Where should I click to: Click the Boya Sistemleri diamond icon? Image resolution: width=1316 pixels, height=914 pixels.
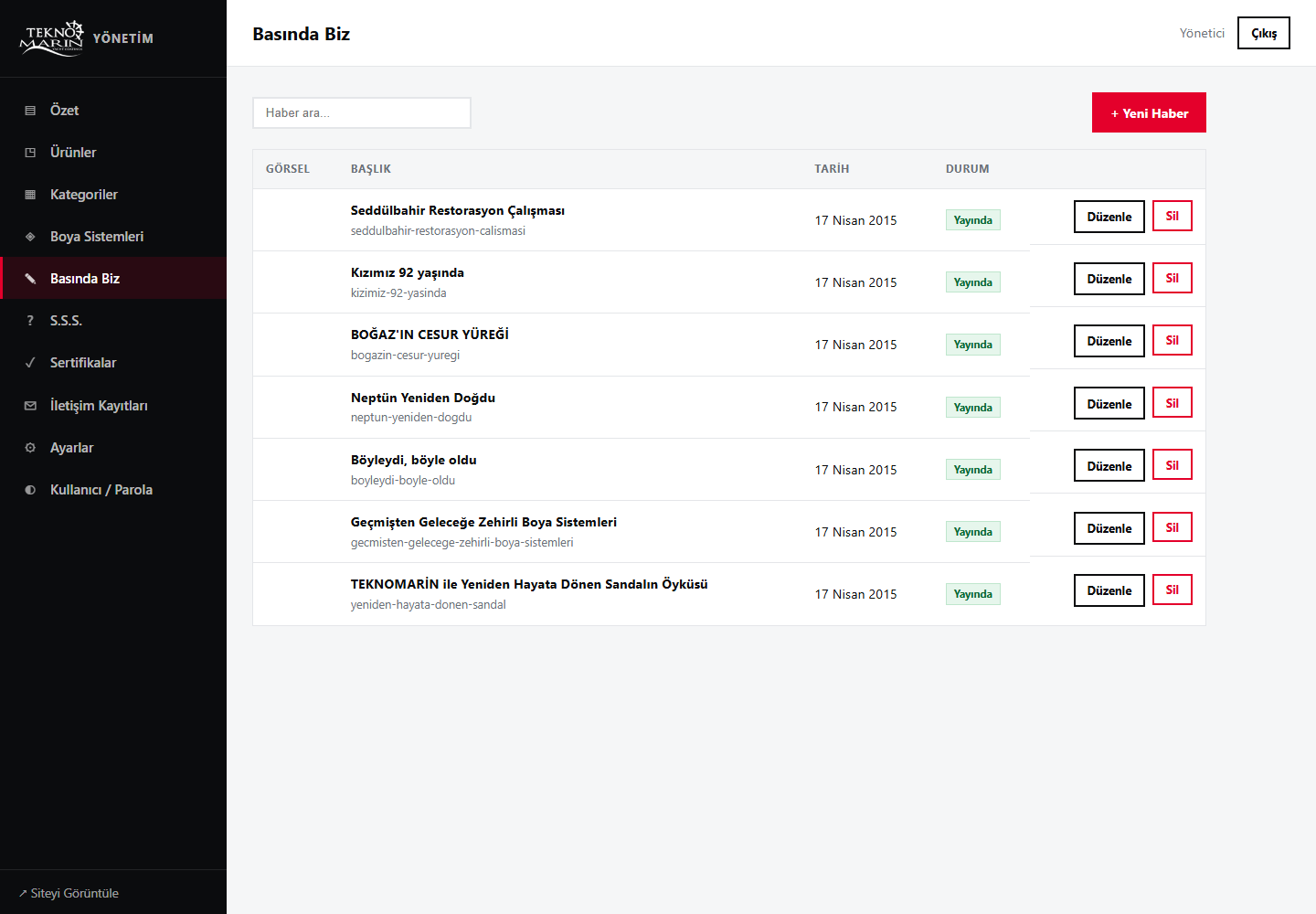click(30, 237)
